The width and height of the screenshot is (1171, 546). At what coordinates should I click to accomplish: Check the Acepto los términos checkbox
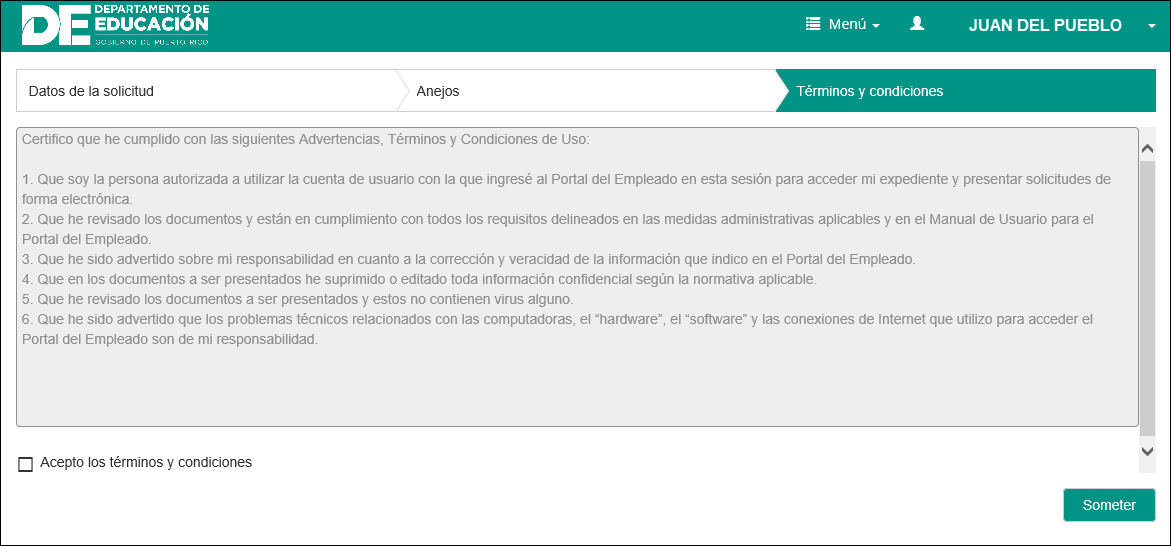tap(26, 464)
